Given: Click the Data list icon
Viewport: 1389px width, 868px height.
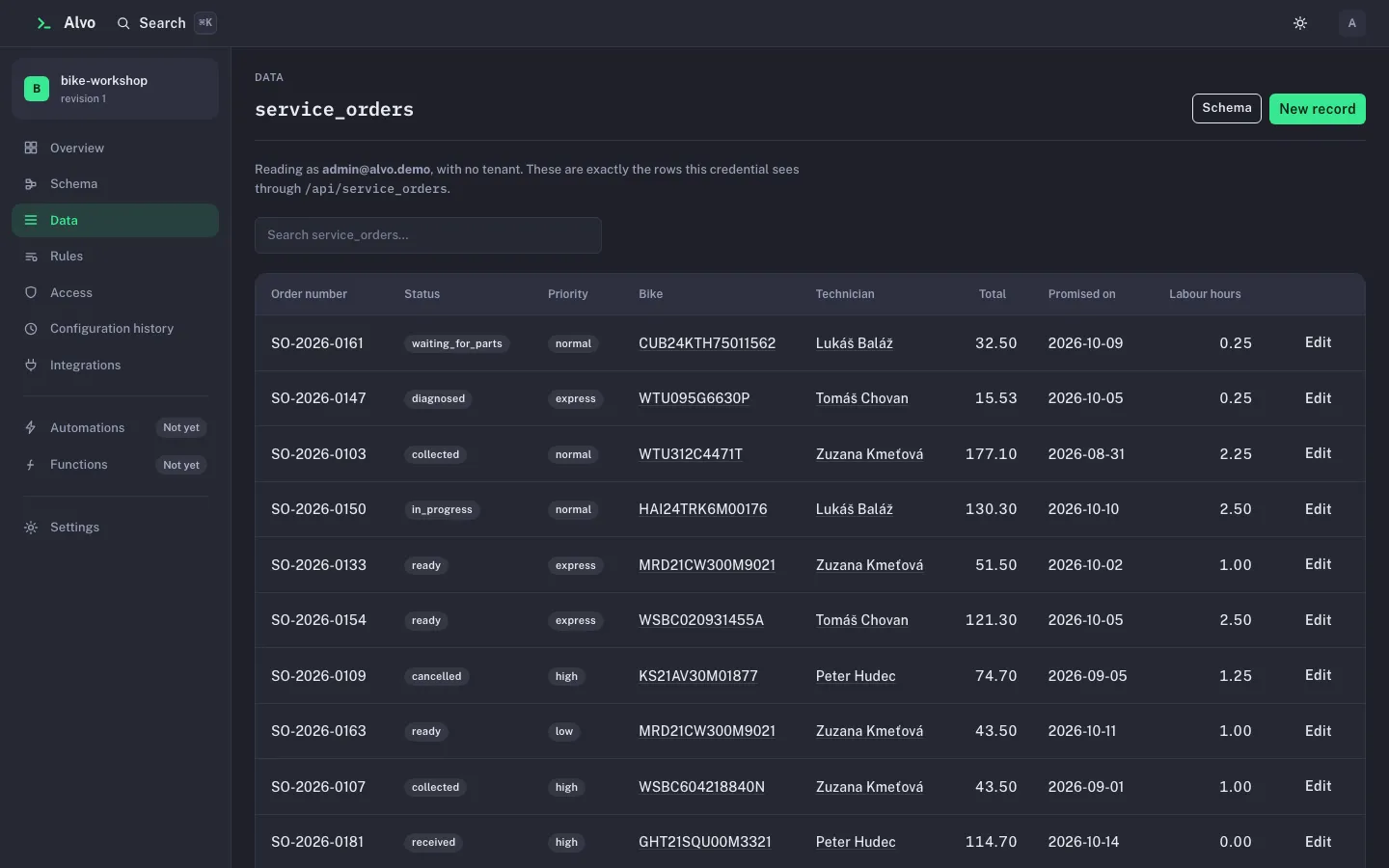Looking at the screenshot, I should click(x=31, y=220).
